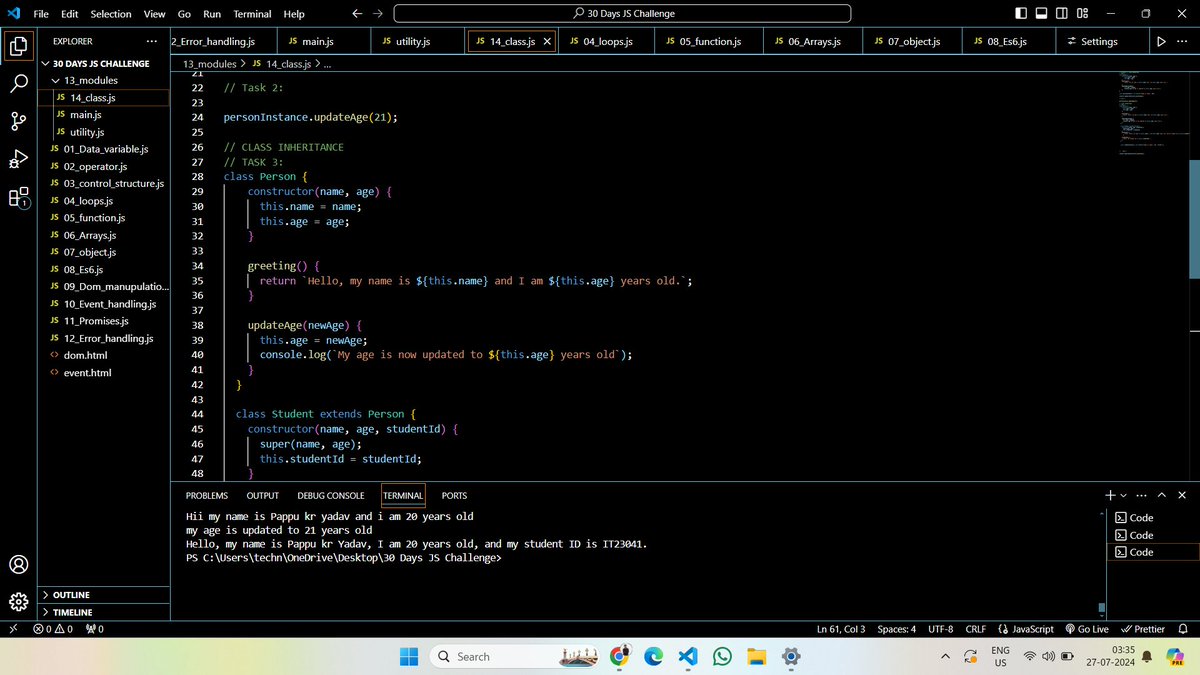Click the VS Code logo icon
This screenshot has width=1200, height=675.
point(13,14)
